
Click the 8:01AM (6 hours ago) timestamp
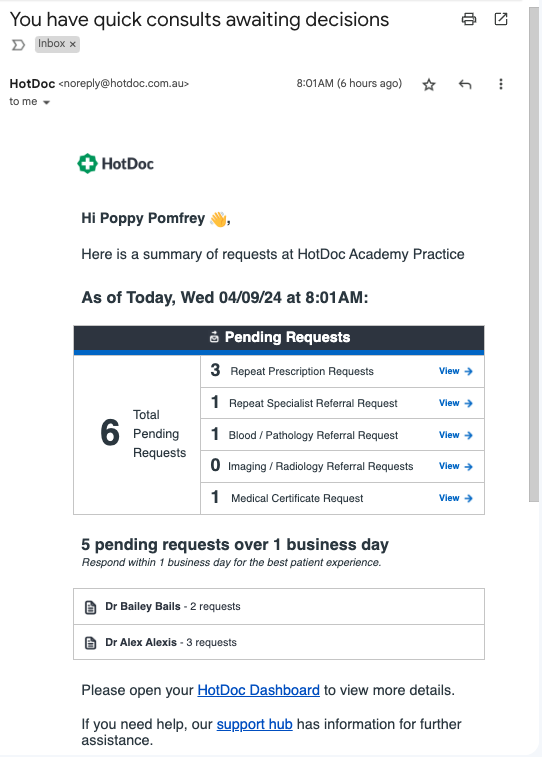(349, 84)
